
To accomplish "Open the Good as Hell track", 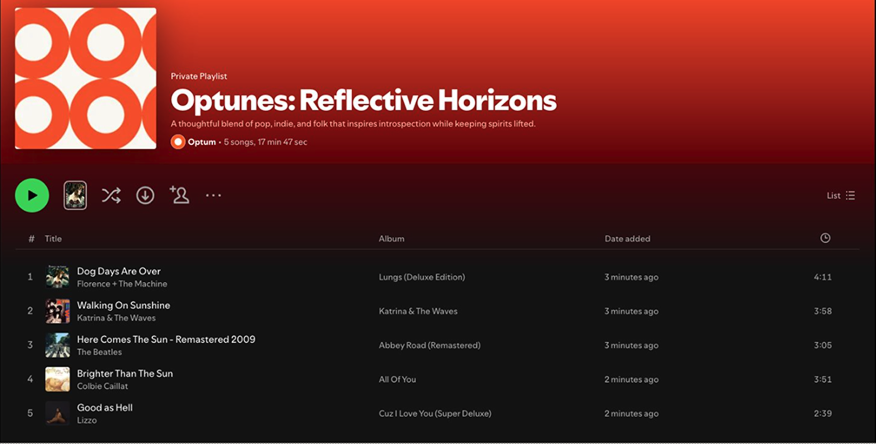I will 105,407.
